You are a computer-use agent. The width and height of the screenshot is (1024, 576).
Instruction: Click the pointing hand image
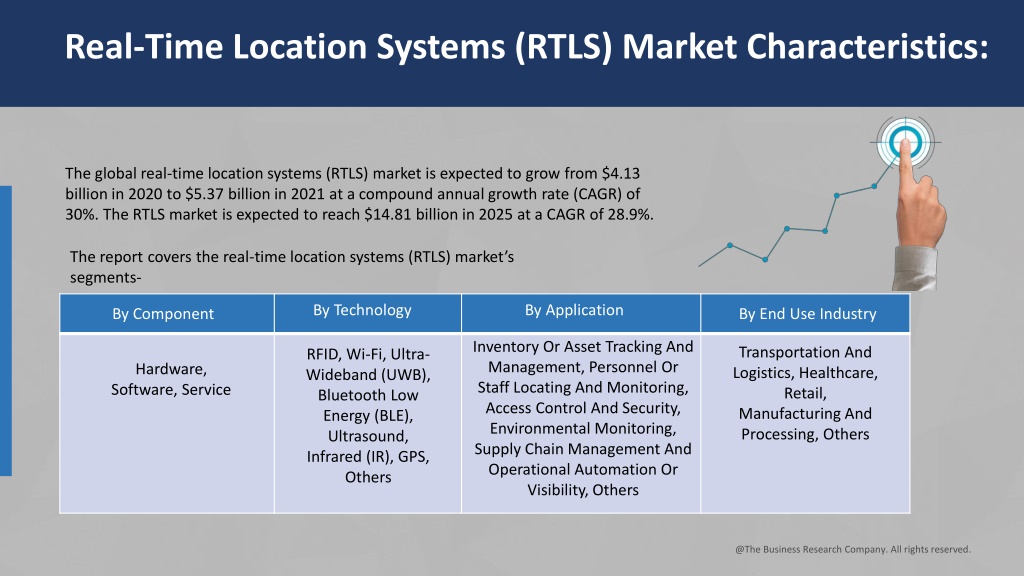pyautogui.click(x=919, y=216)
